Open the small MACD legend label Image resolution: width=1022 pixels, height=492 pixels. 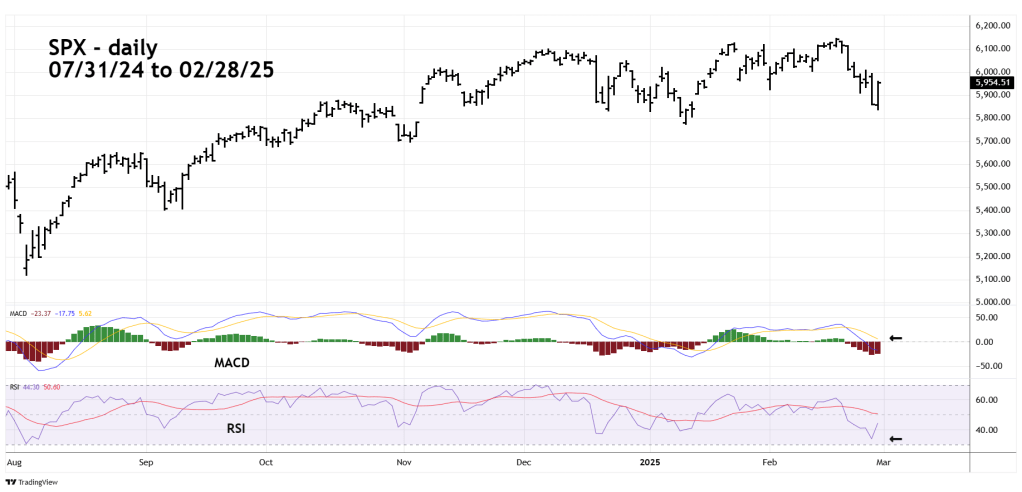pos(16,314)
